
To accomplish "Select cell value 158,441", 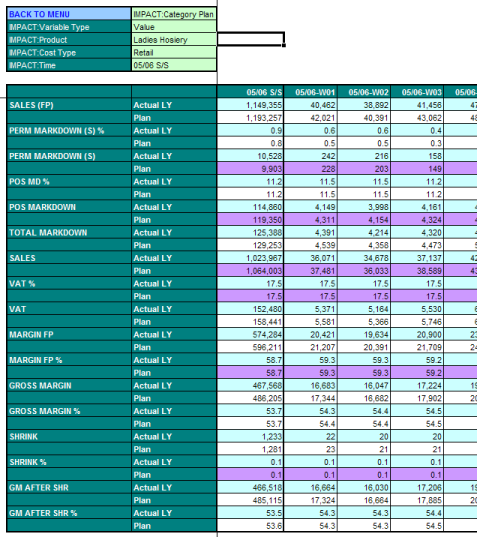I will 250,322.
